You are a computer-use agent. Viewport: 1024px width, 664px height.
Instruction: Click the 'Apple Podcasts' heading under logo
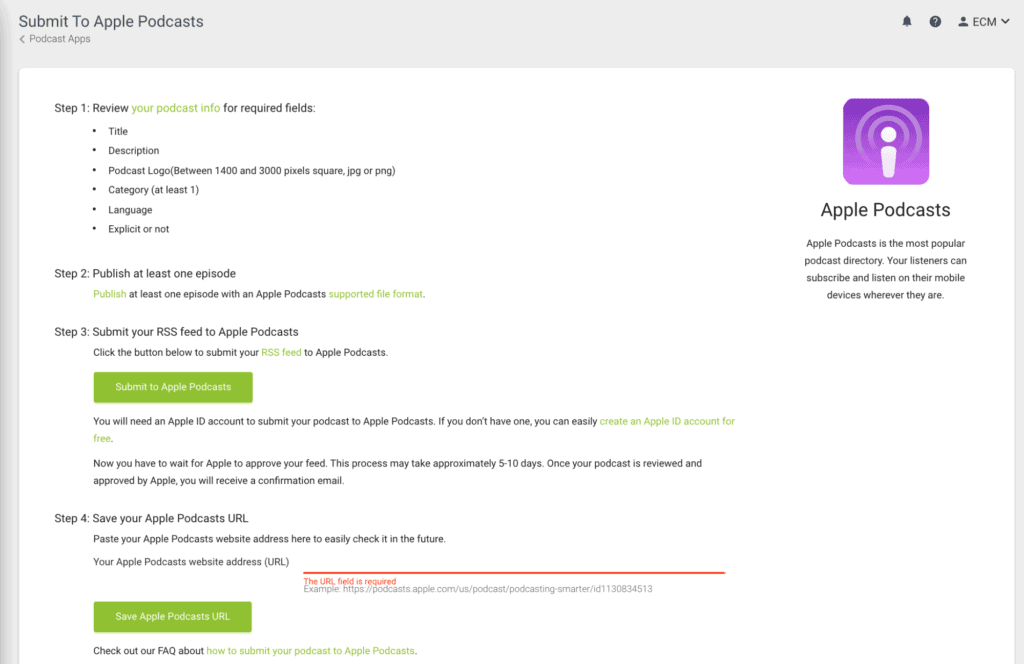886,210
